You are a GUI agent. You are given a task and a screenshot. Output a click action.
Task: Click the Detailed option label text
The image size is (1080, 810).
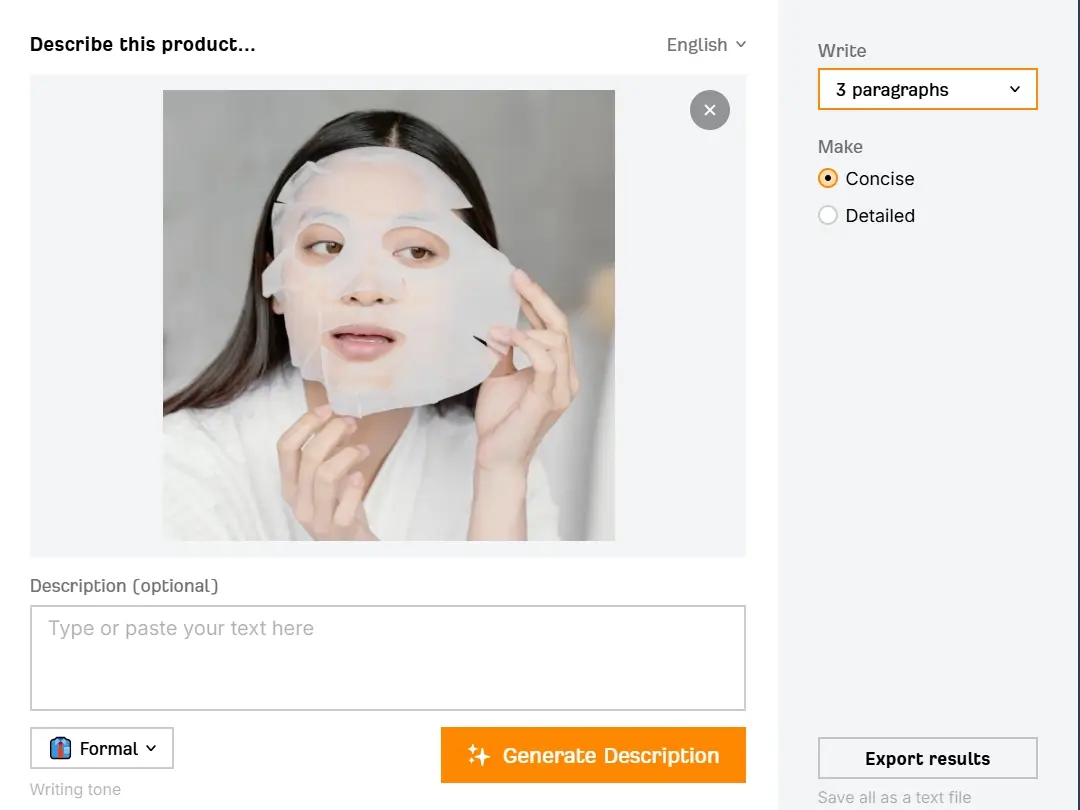point(880,216)
